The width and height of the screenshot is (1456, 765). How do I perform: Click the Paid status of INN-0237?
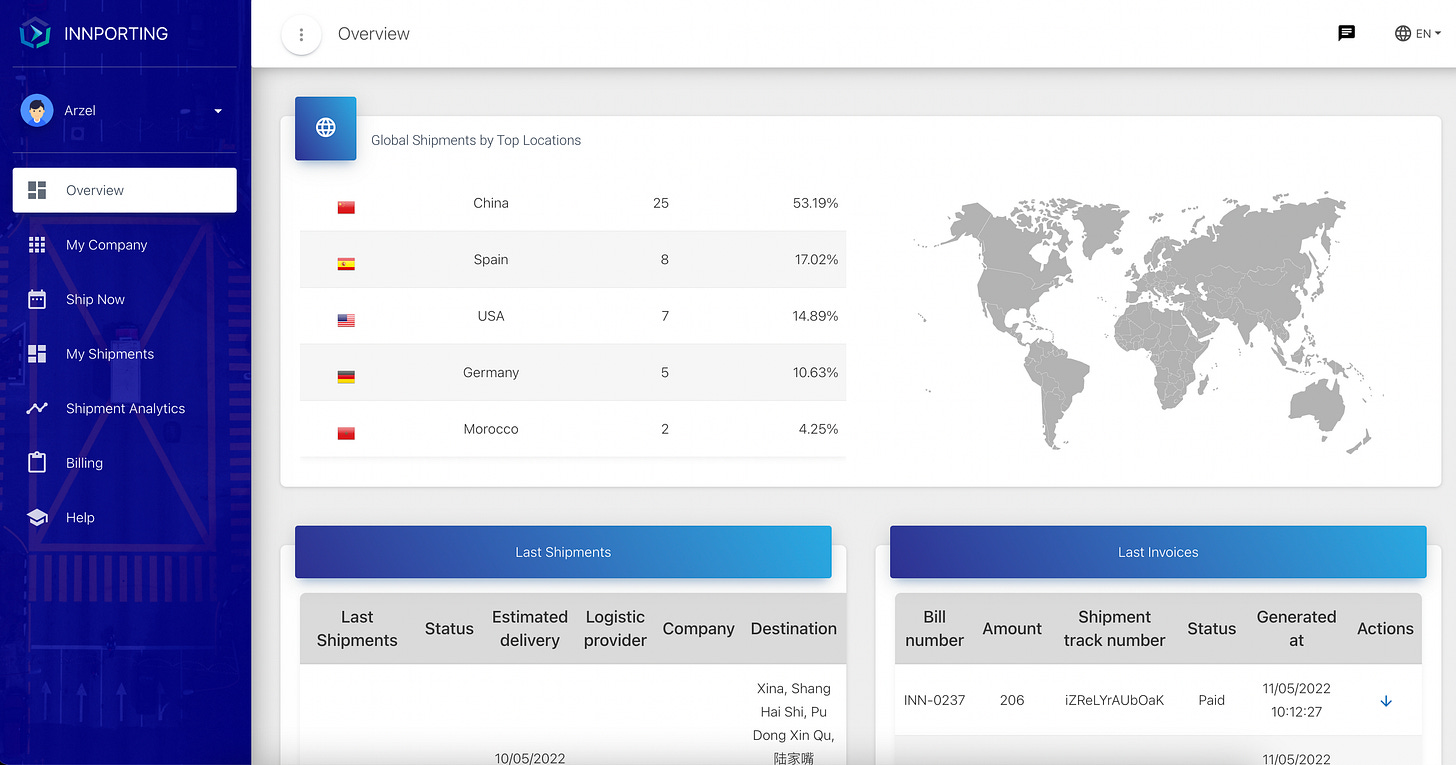[x=1211, y=700]
